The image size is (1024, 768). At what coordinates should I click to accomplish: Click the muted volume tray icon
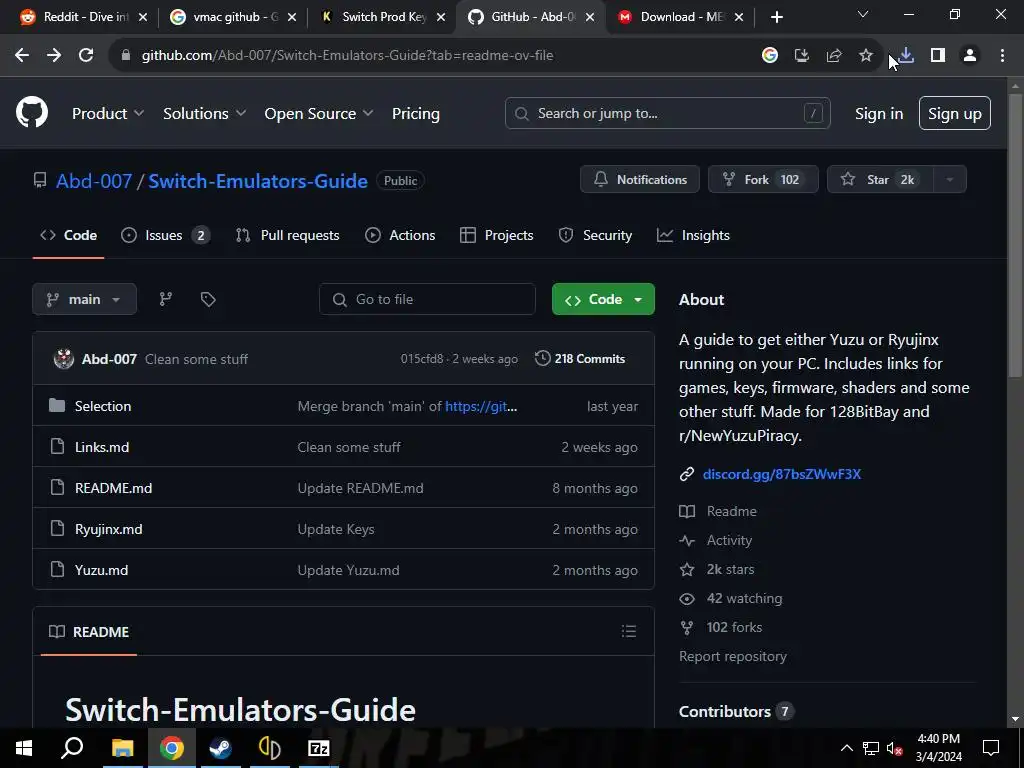[x=895, y=748]
